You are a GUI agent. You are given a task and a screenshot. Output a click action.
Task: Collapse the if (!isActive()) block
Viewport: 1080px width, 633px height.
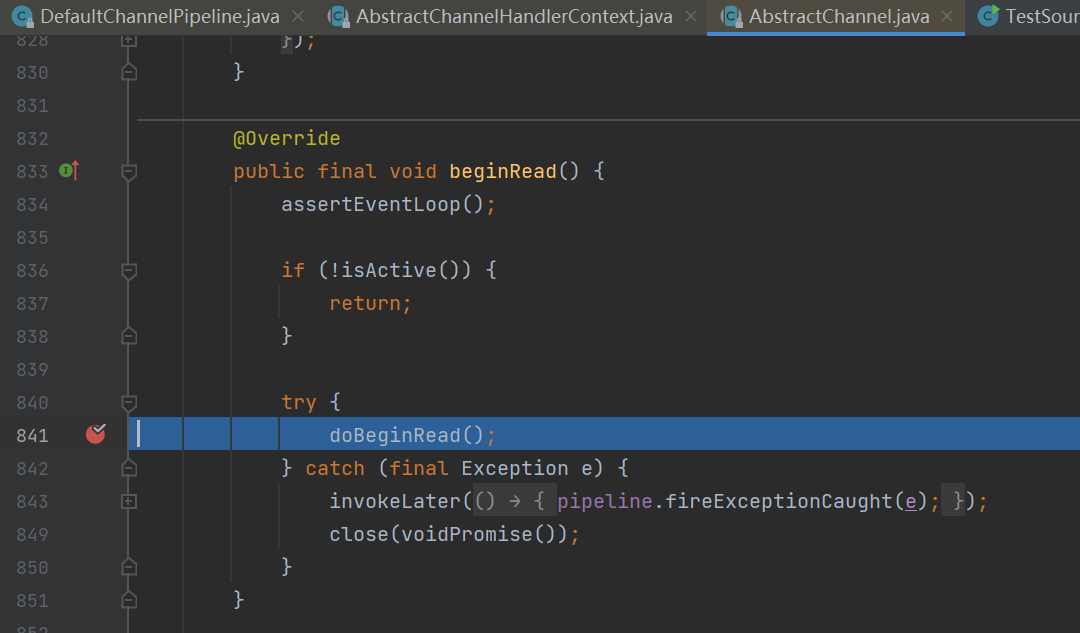click(128, 270)
